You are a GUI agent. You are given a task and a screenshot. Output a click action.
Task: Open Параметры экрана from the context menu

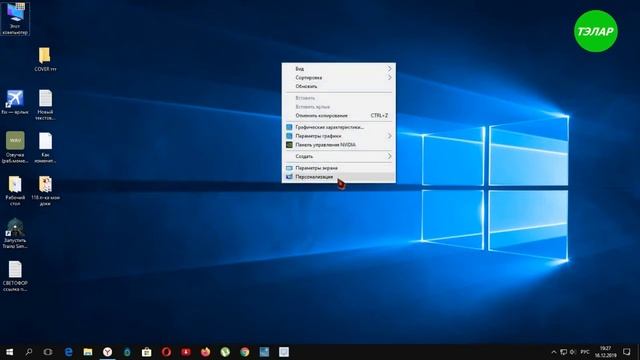(338, 168)
